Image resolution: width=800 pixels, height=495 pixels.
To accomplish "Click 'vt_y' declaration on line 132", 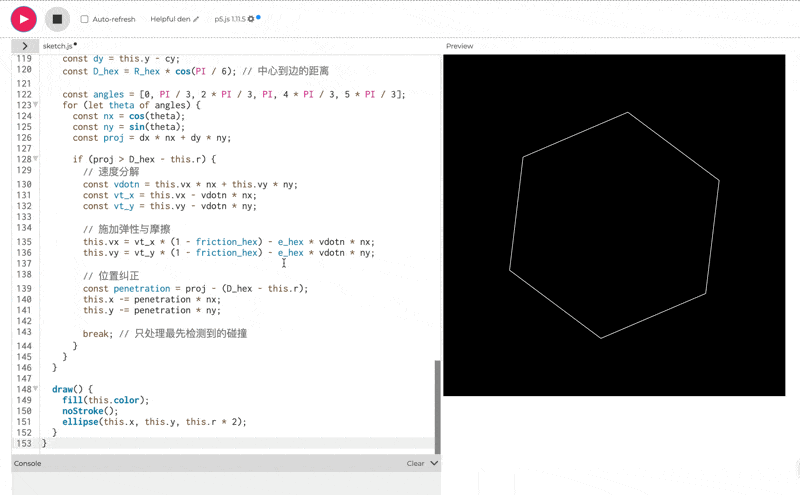I will [x=123, y=206].
